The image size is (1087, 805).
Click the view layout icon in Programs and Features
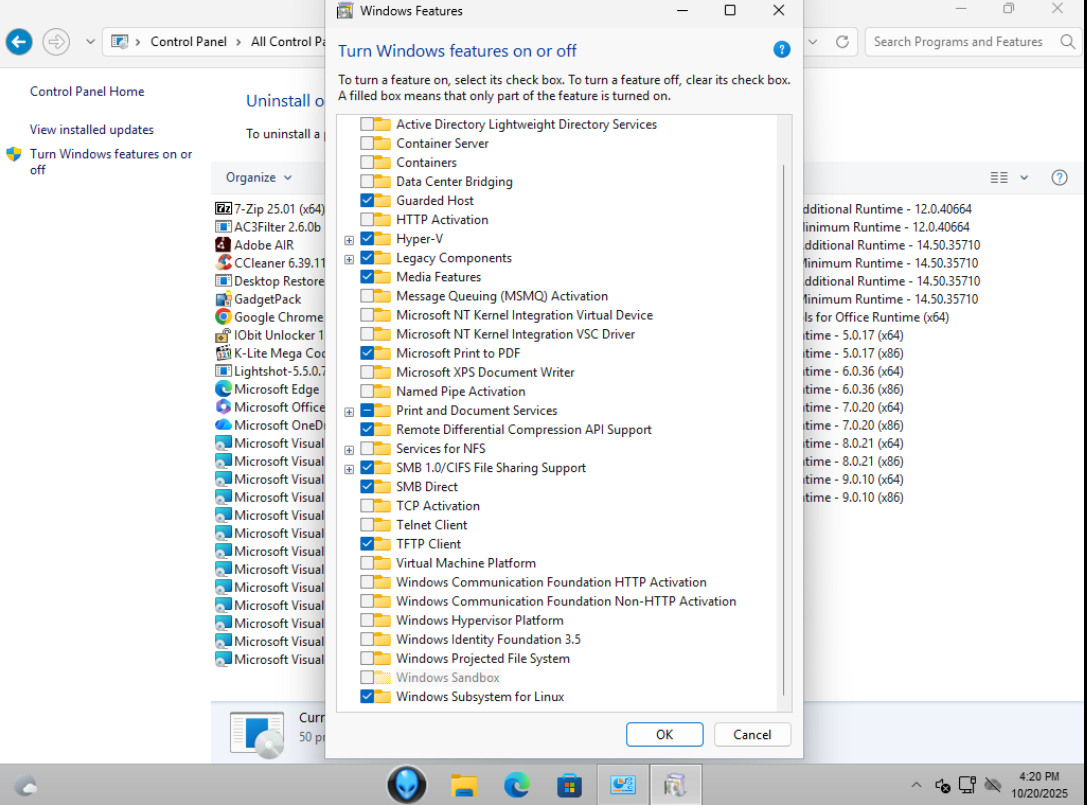pos(999,178)
